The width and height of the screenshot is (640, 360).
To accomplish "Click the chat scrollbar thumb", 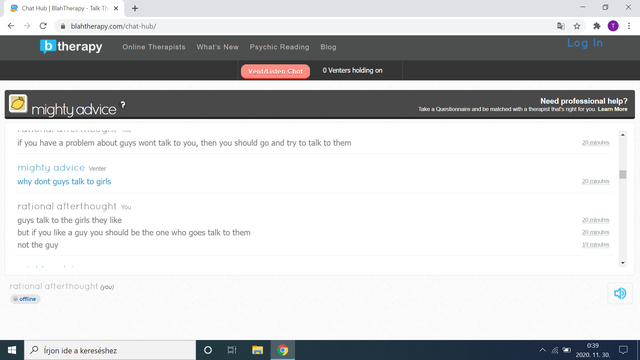I will click(x=622, y=174).
